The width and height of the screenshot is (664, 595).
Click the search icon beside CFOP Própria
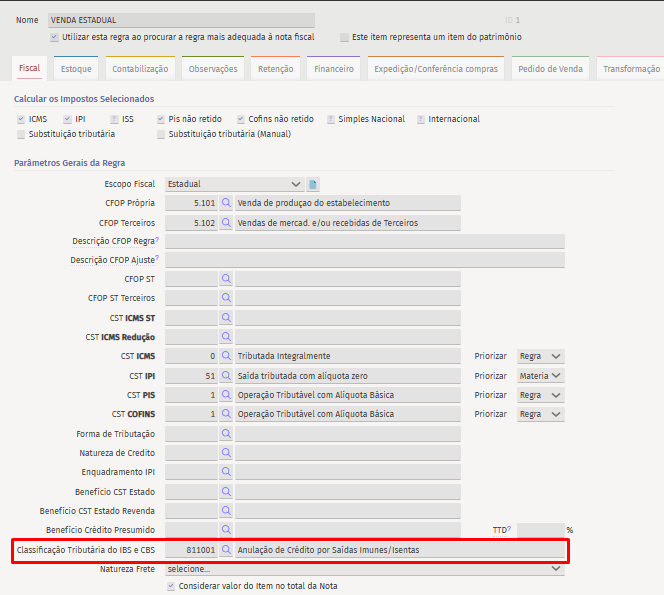pyautogui.click(x=226, y=203)
